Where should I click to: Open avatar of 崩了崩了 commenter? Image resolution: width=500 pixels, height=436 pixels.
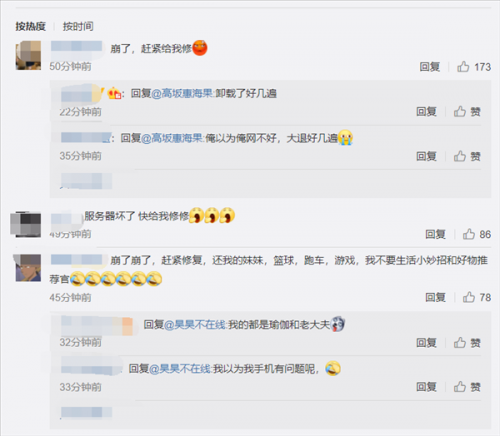[x=28, y=268]
